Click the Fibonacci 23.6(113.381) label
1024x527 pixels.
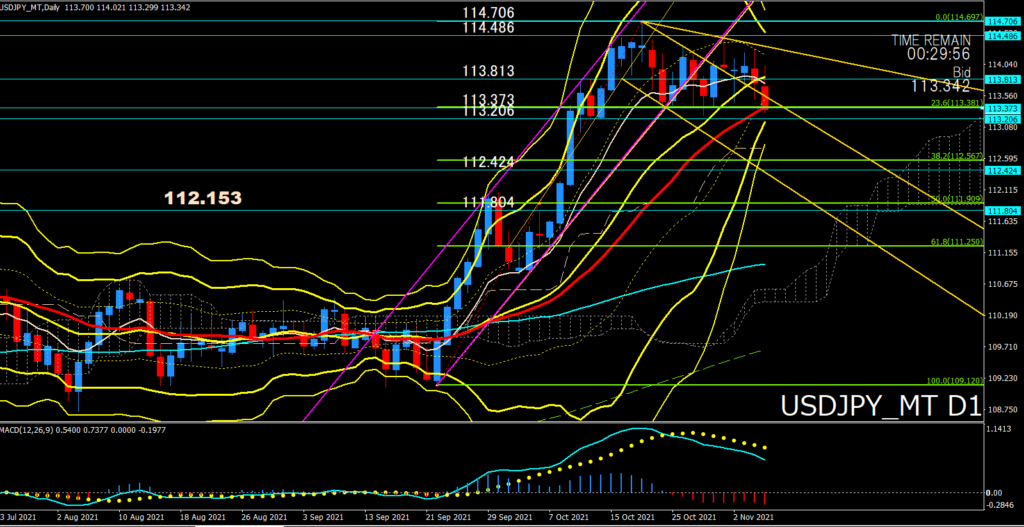[x=957, y=103]
